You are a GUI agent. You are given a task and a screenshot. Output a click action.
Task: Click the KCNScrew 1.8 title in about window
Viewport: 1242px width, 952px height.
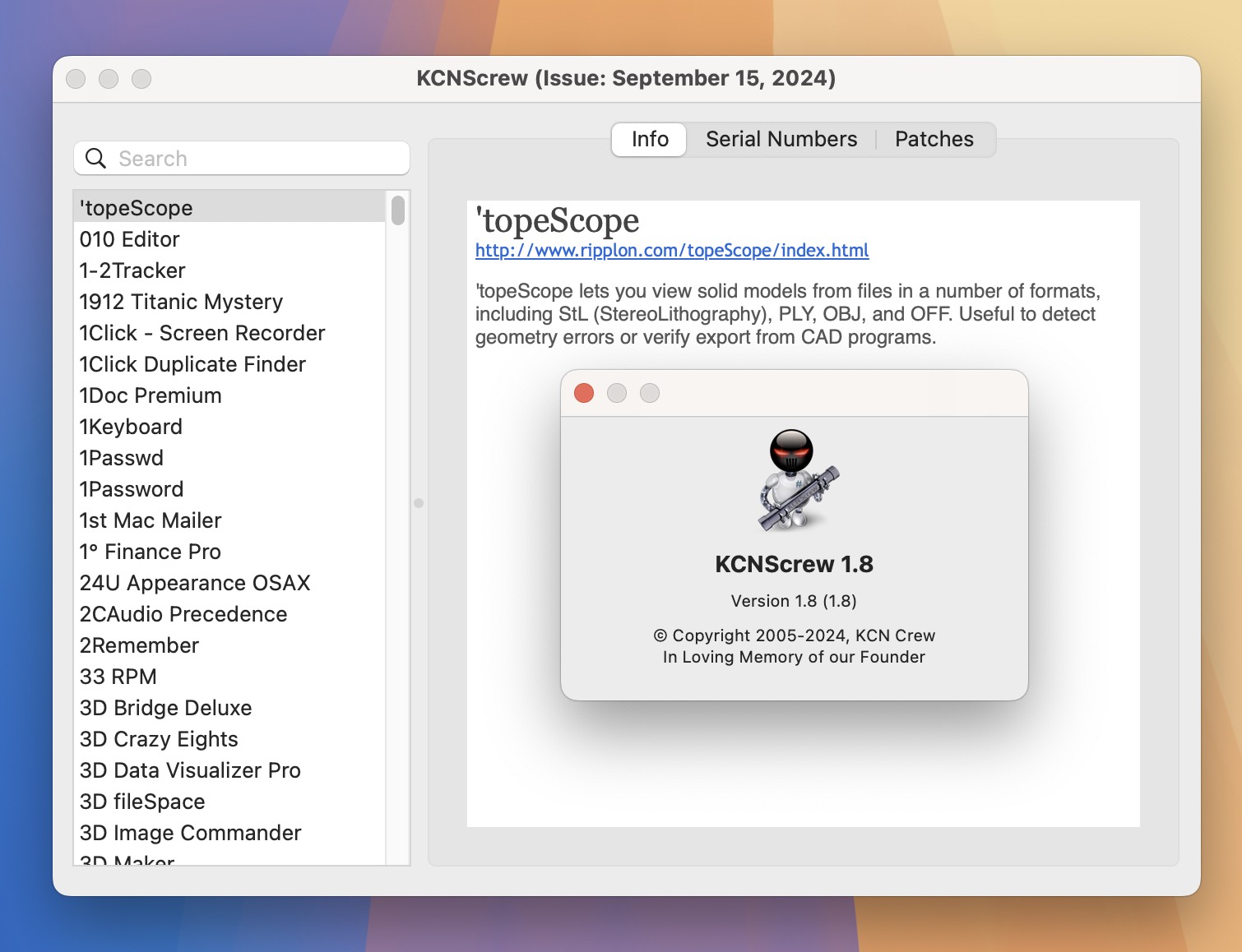[x=794, y=564]
